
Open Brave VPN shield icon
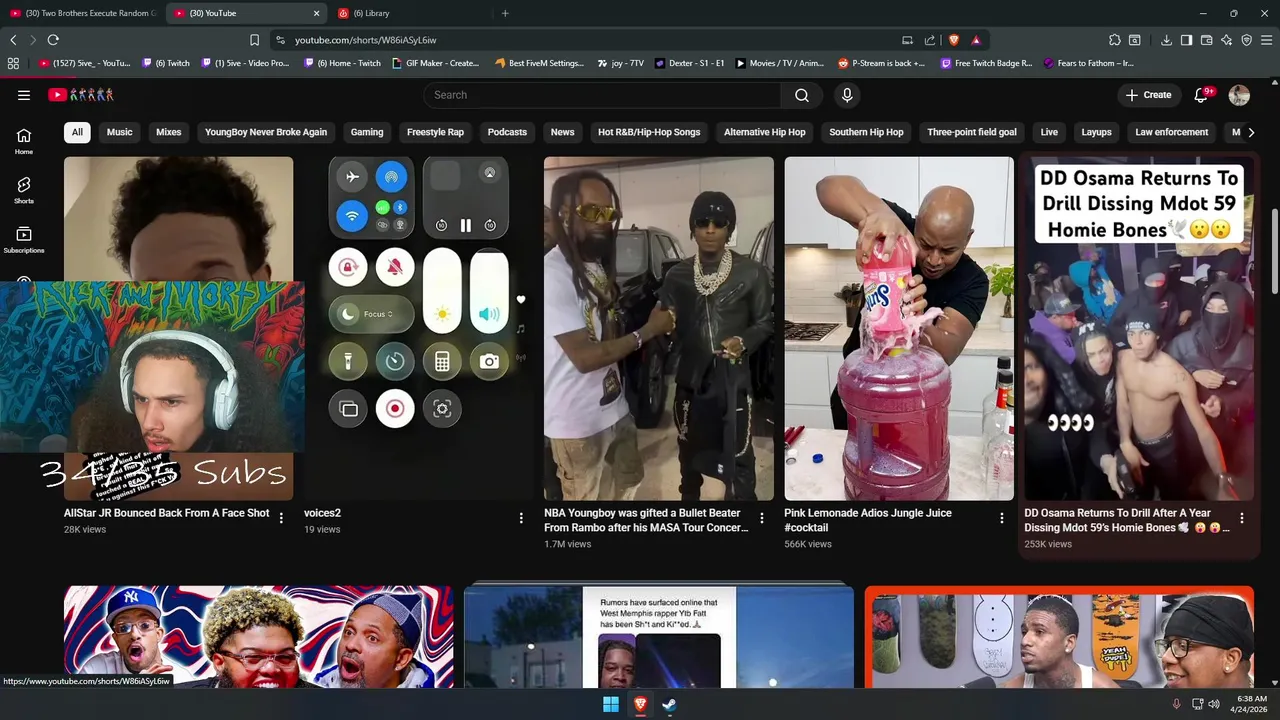(x=1246, y=40)
